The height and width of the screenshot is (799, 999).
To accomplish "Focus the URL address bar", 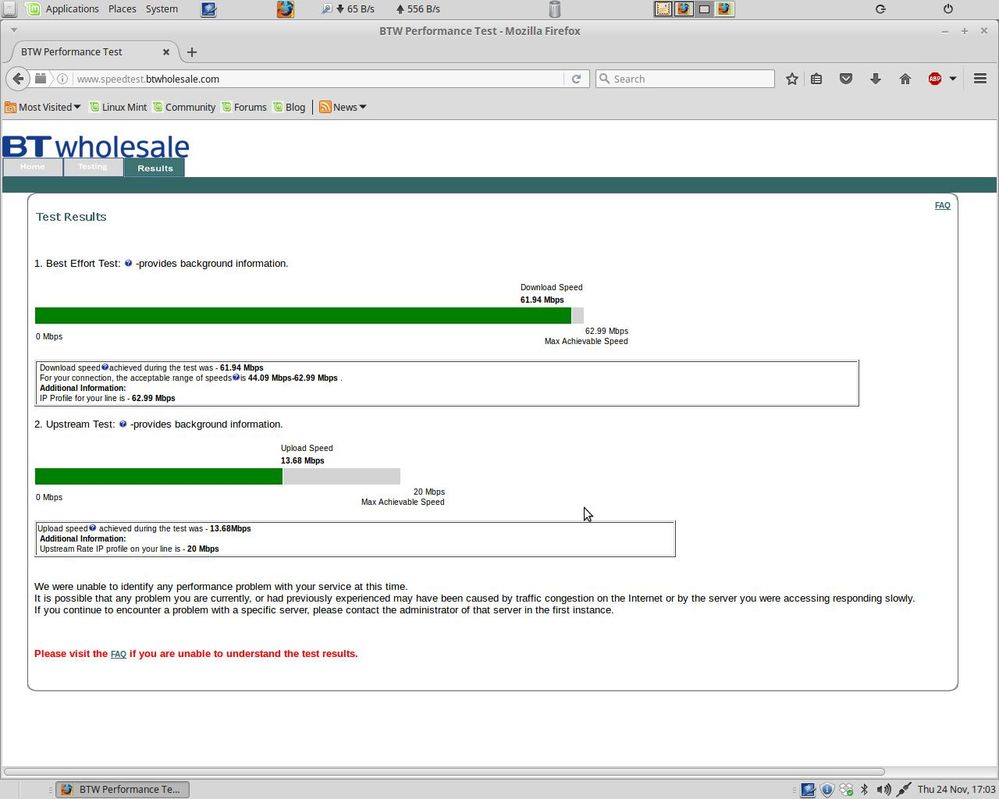I will 317,79.
